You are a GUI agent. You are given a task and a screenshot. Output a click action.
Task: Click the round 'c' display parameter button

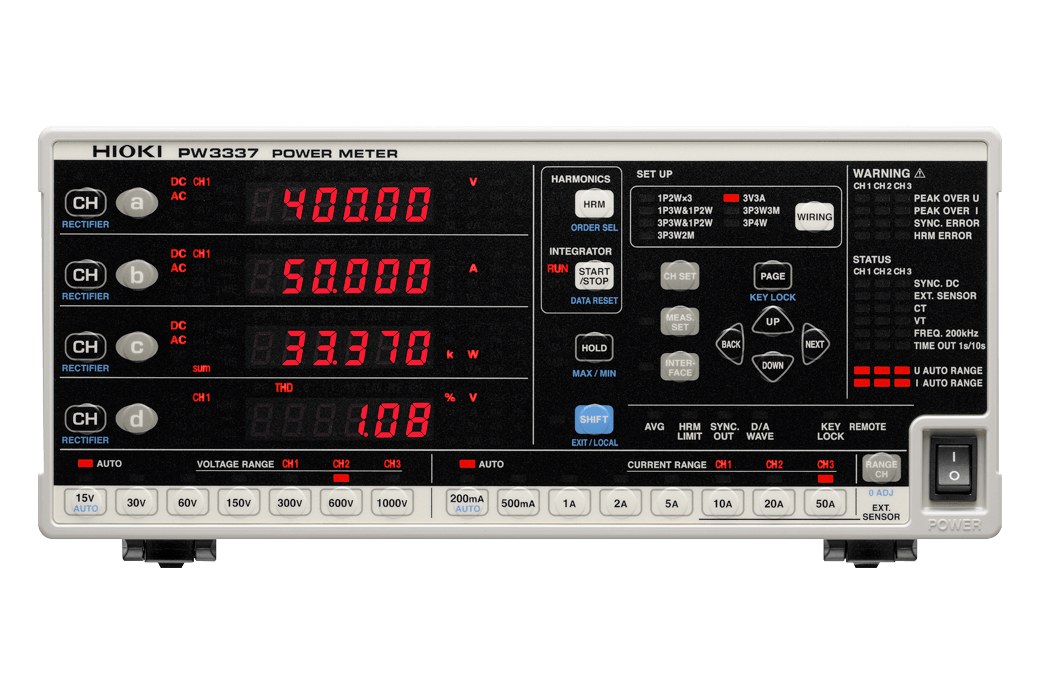click(137, 346)
